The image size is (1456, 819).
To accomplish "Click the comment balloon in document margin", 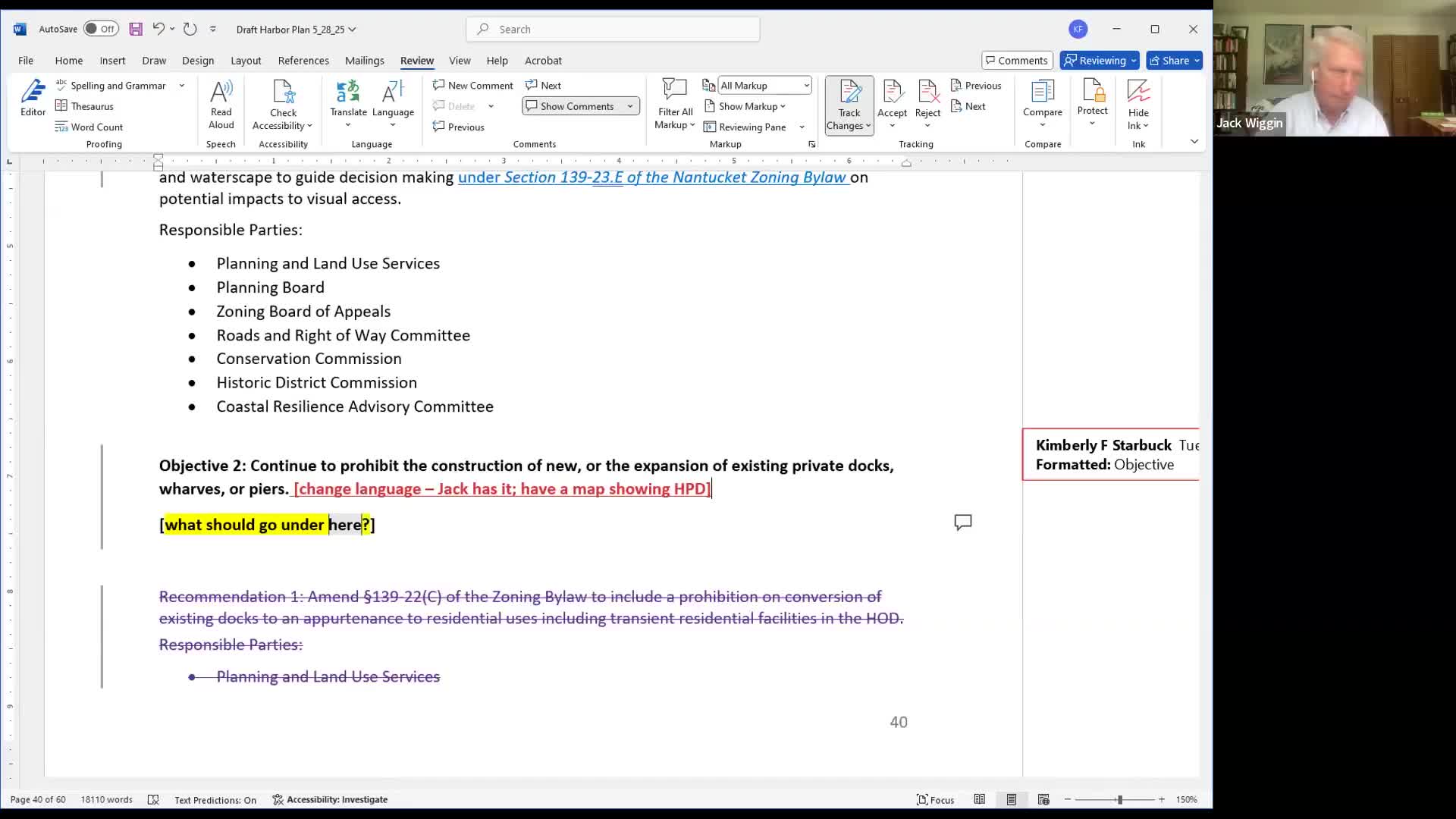I will 962,522.
